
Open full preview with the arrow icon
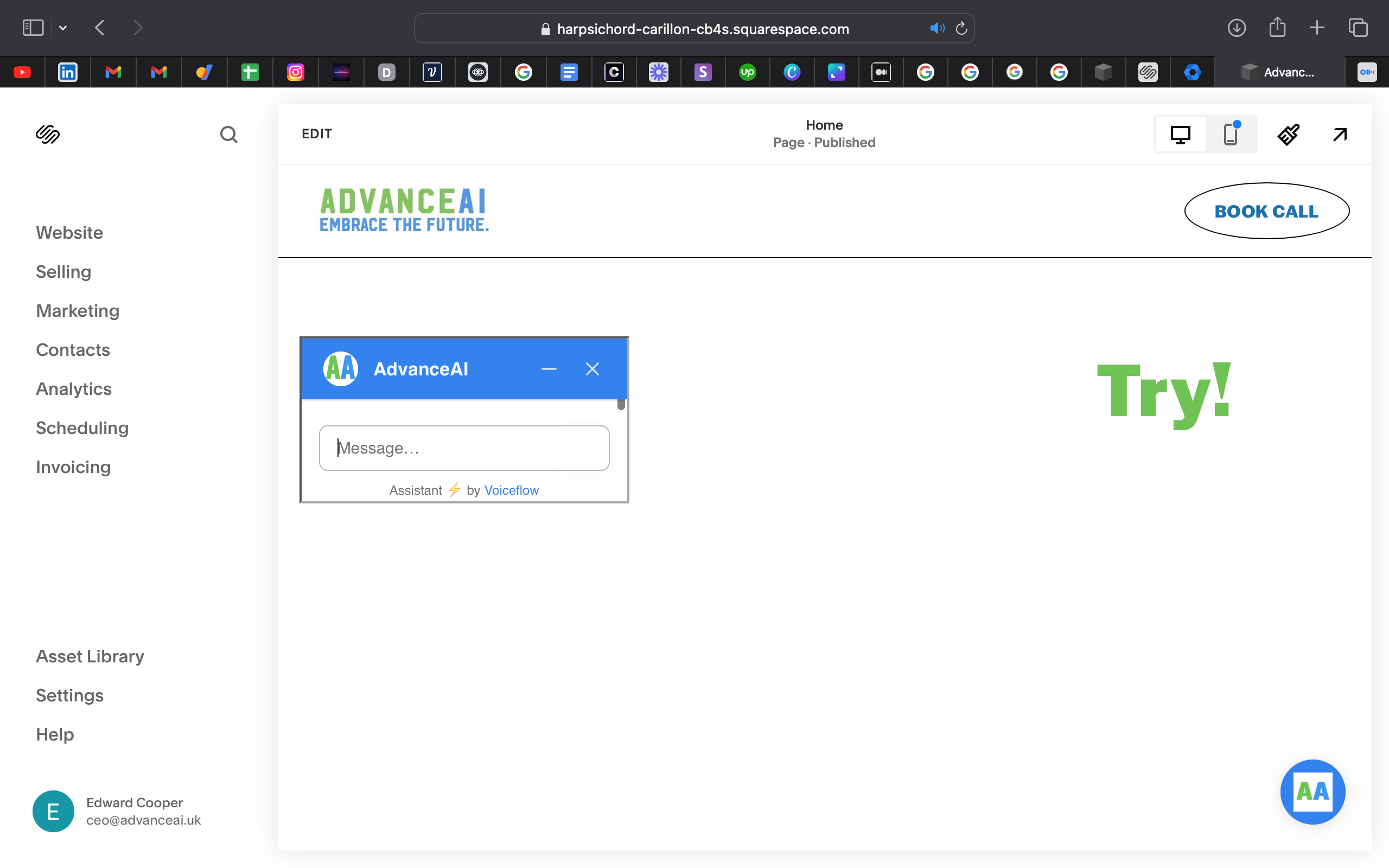[x=1340, y=135]
